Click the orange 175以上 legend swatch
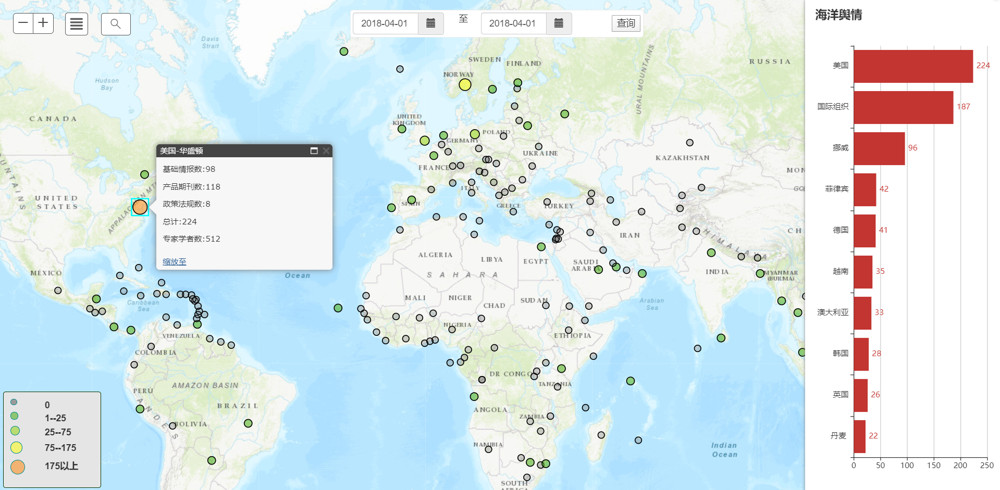1000x490 pixels. coord(16,466)
